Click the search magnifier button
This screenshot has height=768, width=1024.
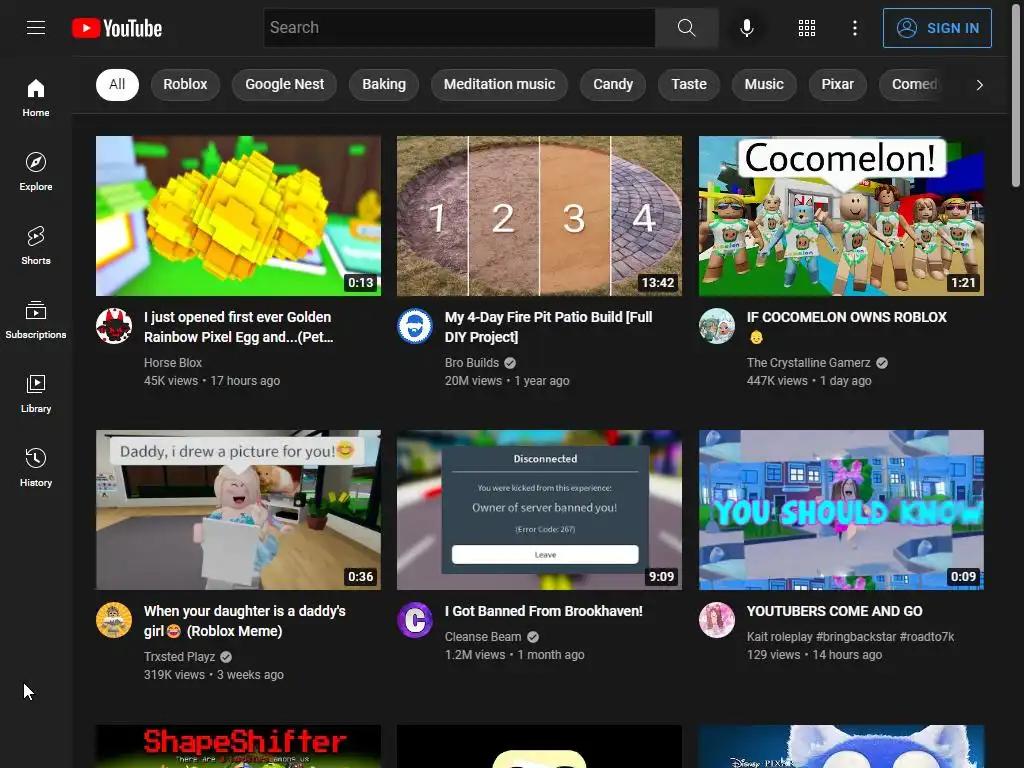coord(686,27)
